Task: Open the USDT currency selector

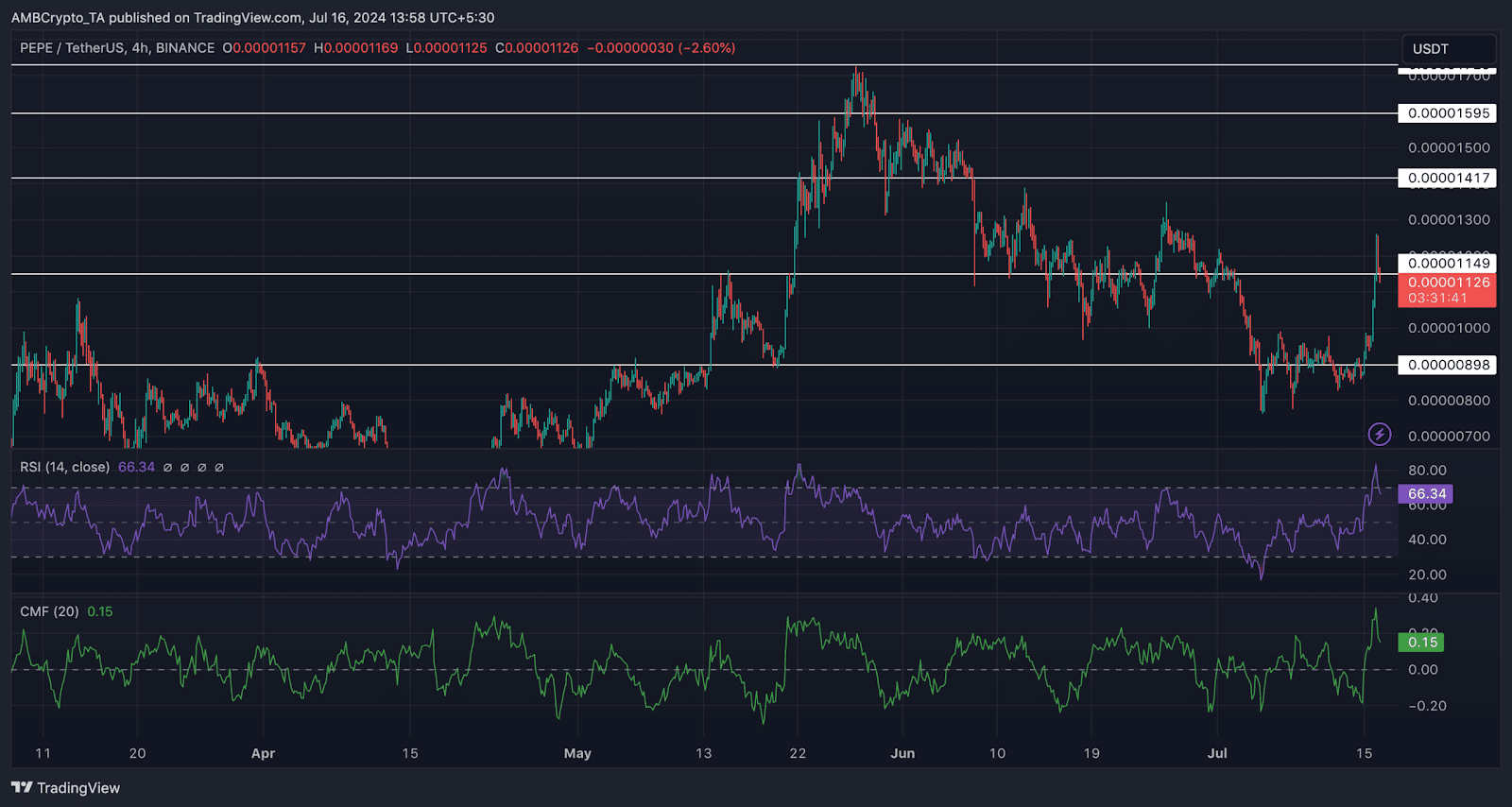Action: pos(1449,49)
